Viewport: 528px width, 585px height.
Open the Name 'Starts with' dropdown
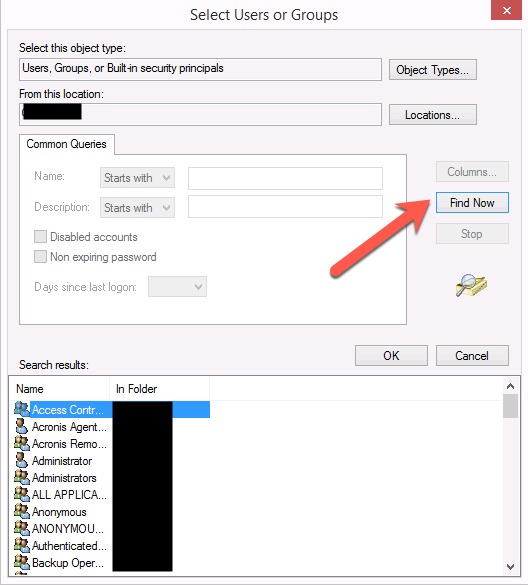(x=137, y=178)
